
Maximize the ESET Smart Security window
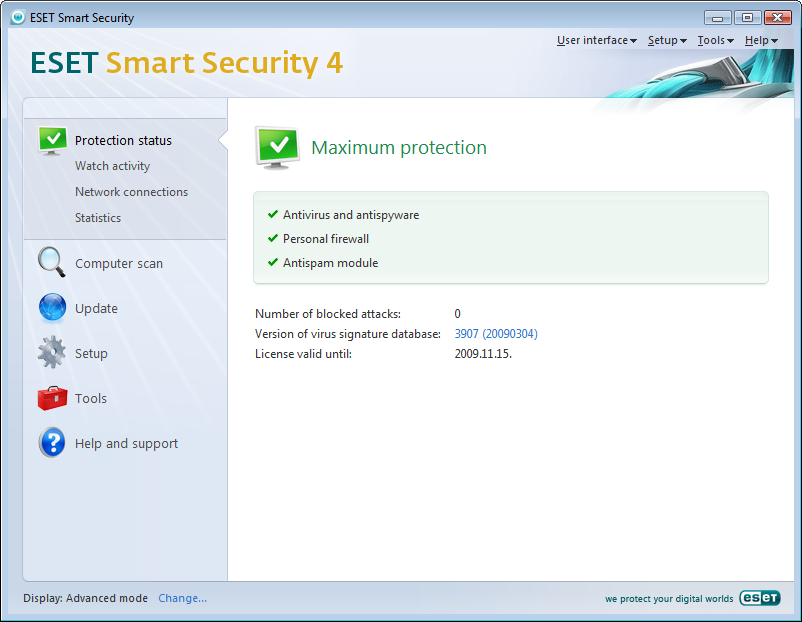coord(747,18)
